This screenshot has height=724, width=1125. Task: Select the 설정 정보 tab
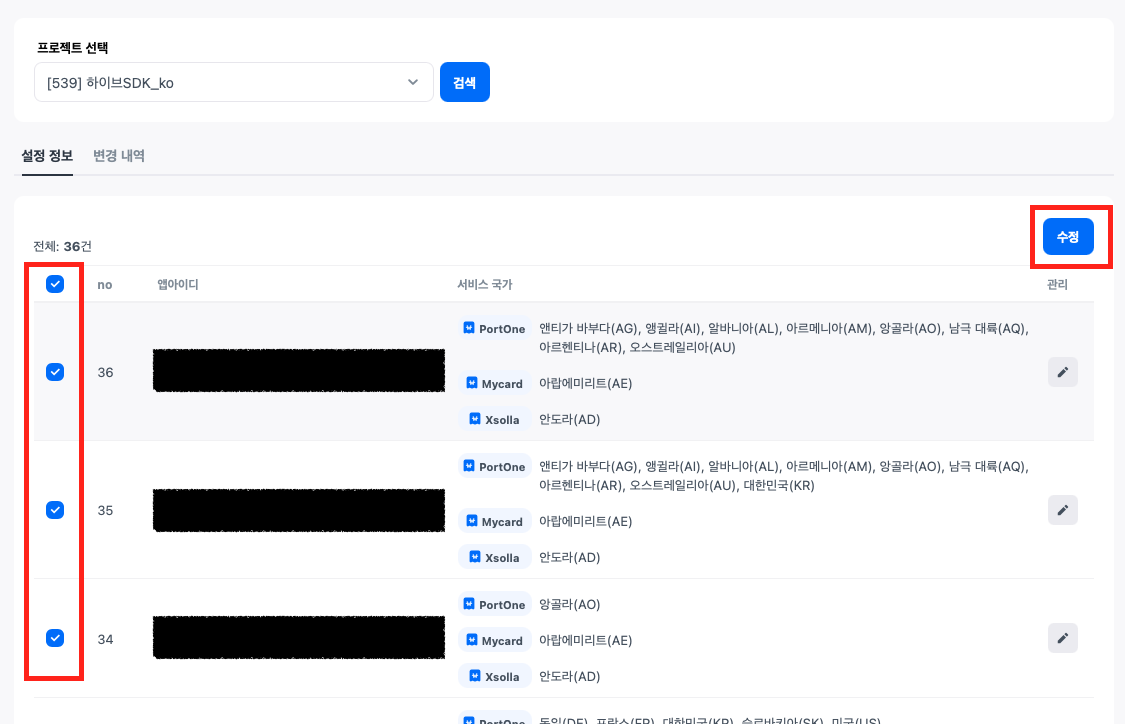[x=47, y=156]
